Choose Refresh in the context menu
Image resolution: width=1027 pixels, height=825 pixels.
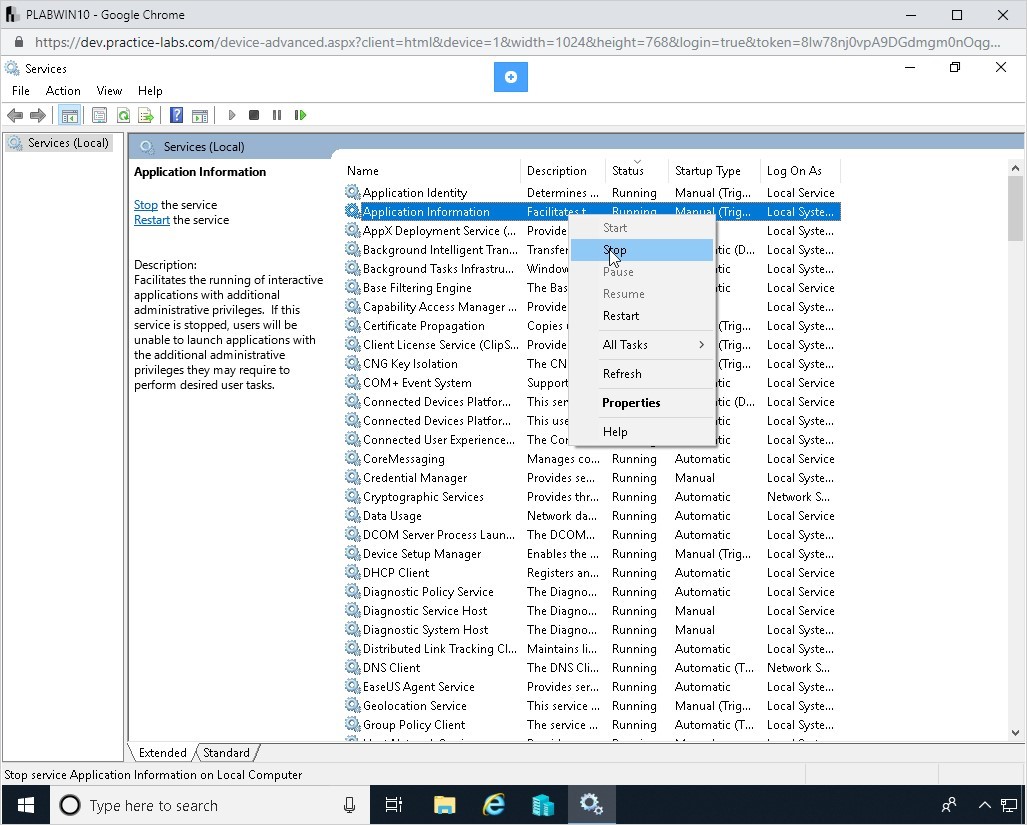coord(642,374)
